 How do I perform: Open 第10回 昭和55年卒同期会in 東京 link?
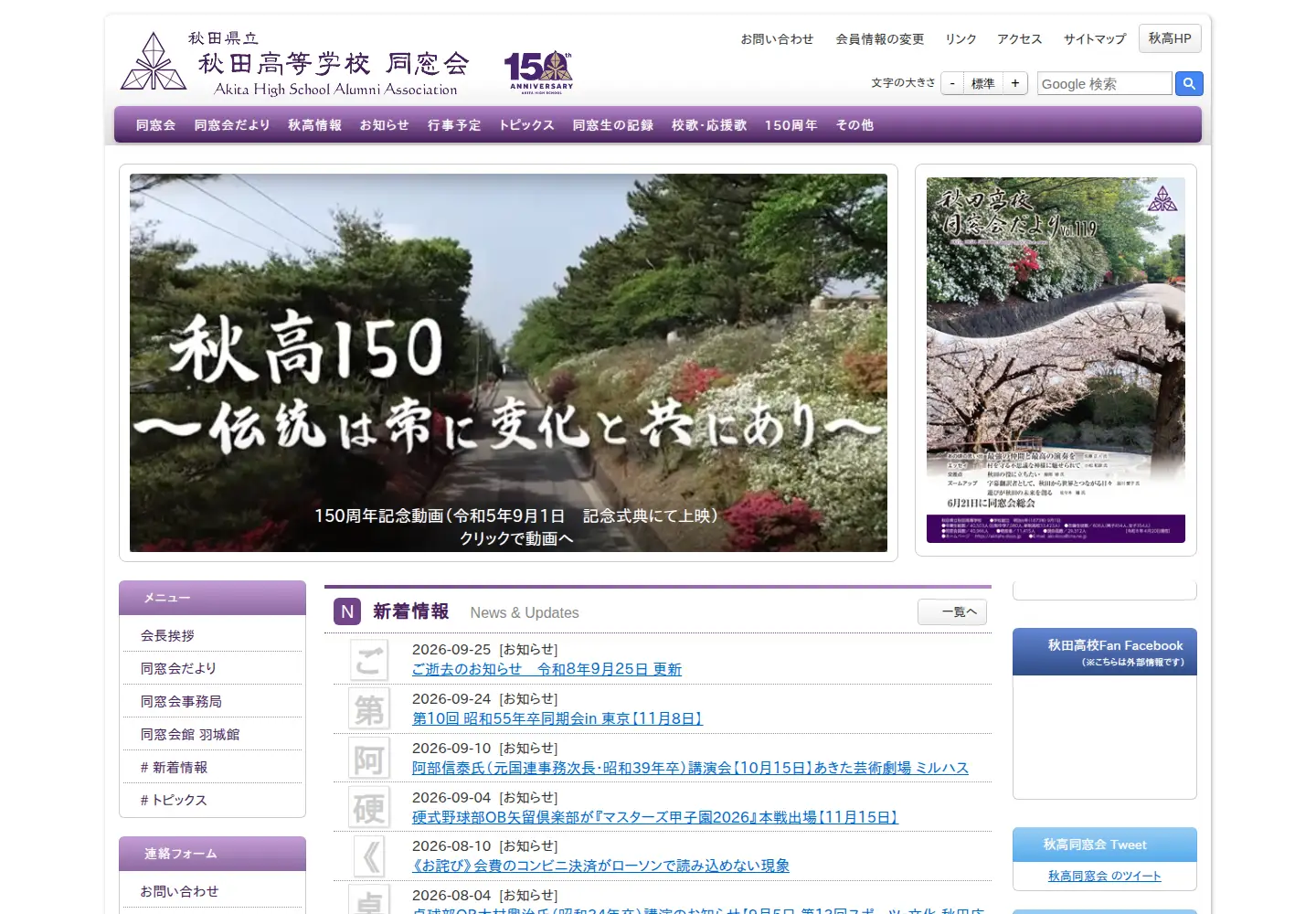point(557,718)
